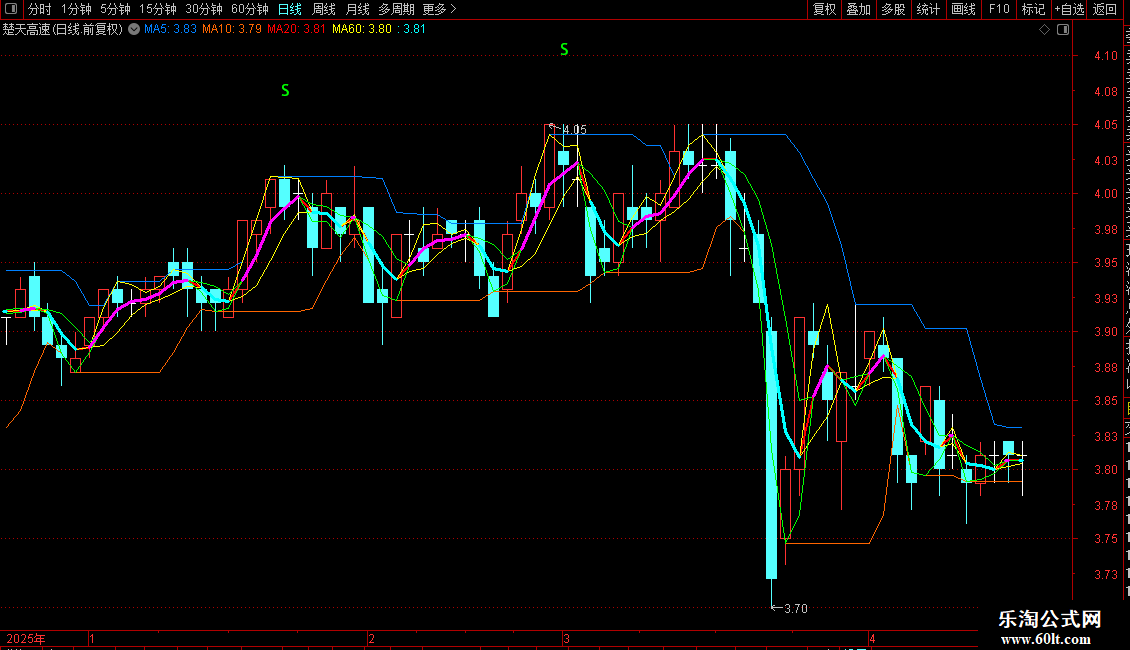The width and height of the screenshot is (1130, 650).
Task: Click the 叠加 overlay button
Action: [859, 9]
